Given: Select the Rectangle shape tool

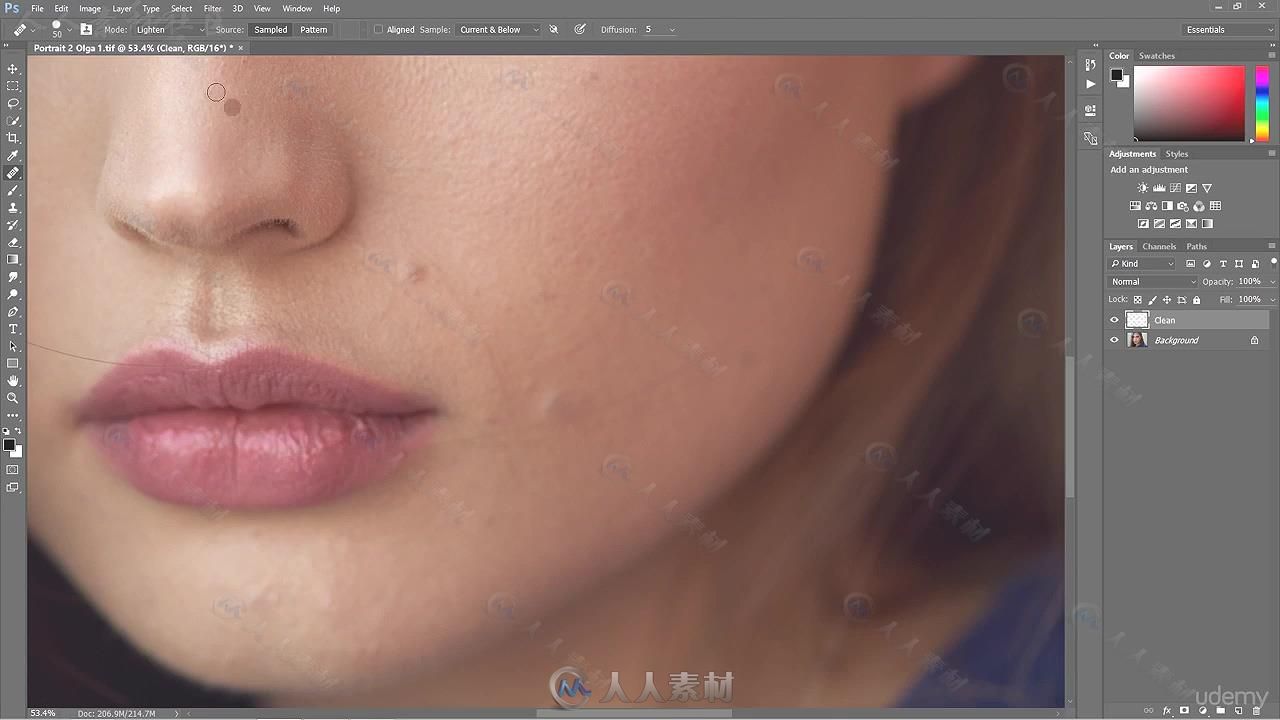Looking at the screenshot, I should [13, 364].
